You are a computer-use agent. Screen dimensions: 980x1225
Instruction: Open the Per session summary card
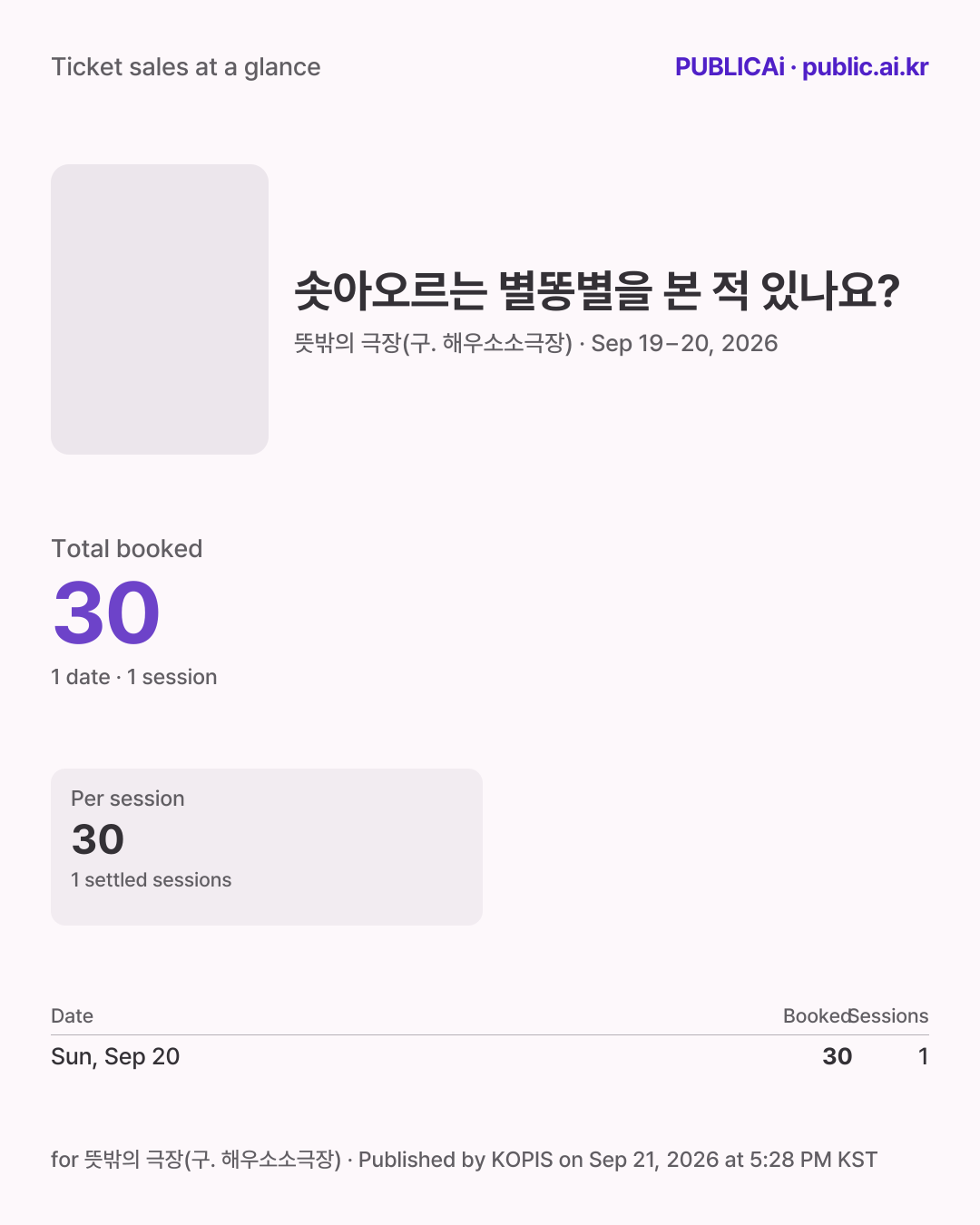pos(267,847)
